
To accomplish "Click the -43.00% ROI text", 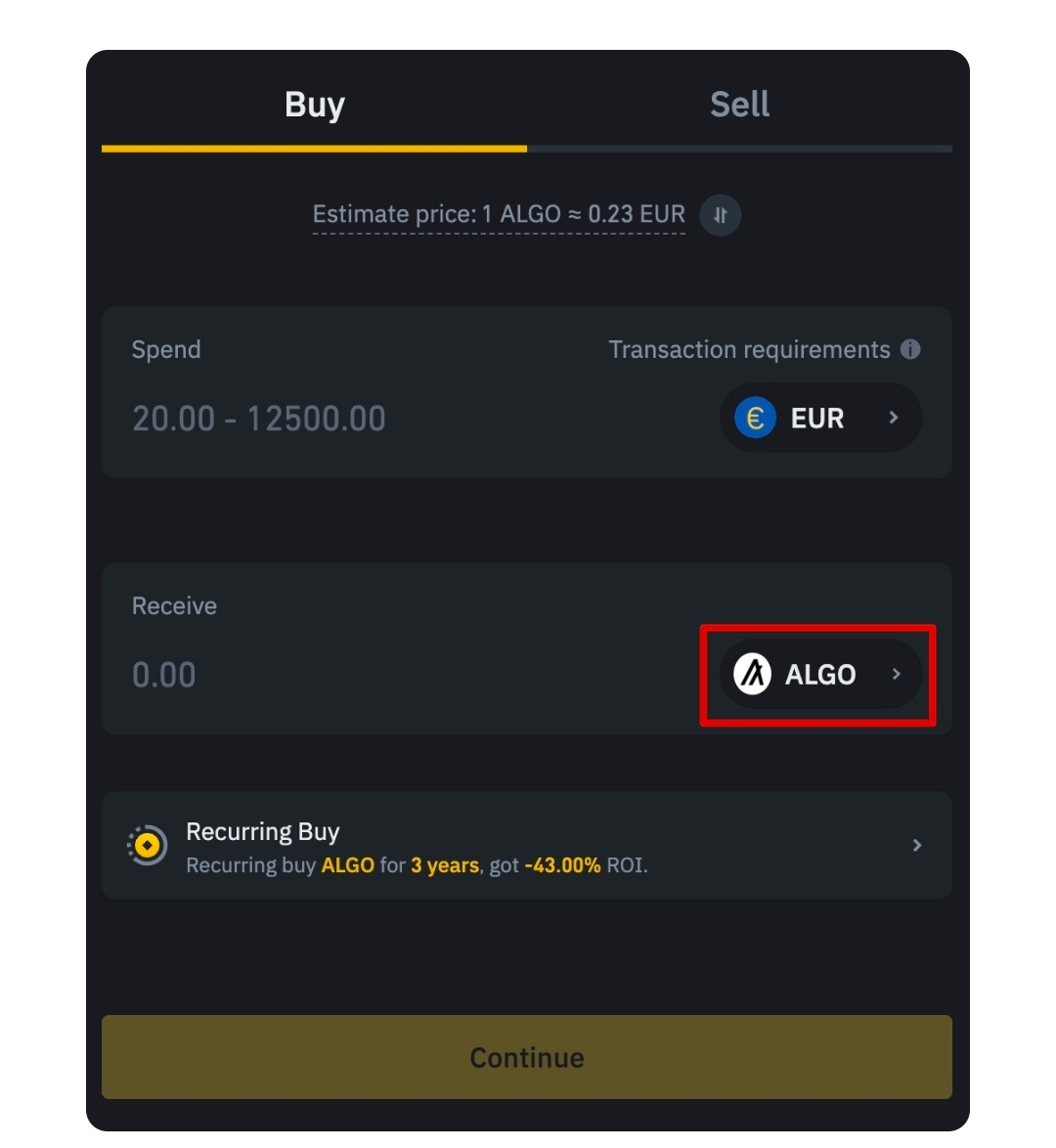I will (562, 865).
